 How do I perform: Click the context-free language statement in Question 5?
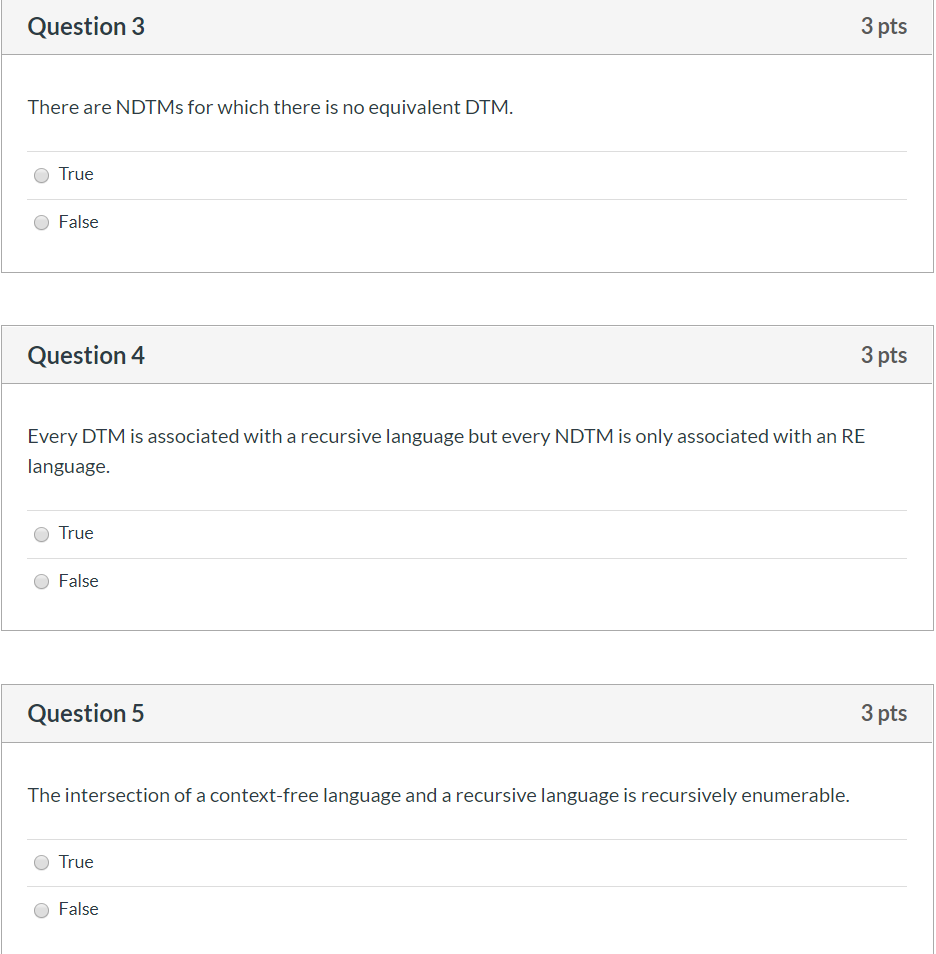coord(438,795)
